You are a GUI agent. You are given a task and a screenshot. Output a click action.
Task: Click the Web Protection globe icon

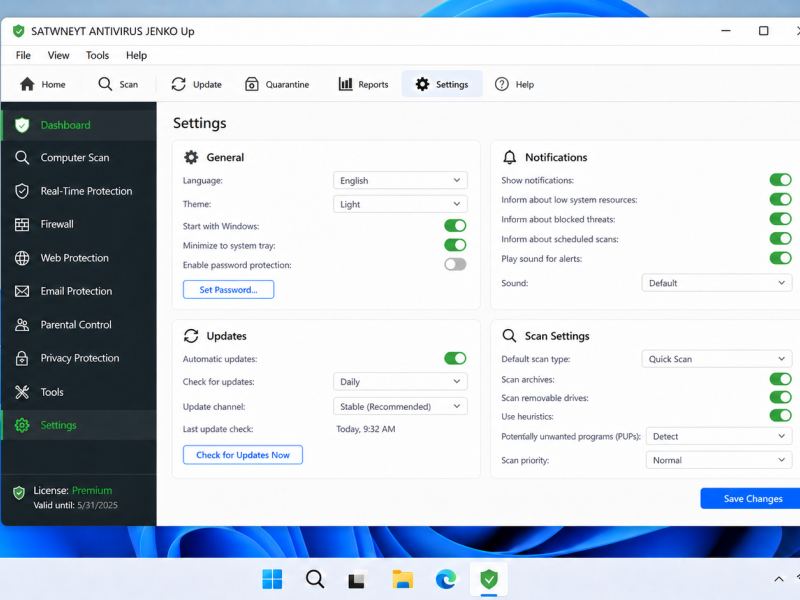[22, 258]
